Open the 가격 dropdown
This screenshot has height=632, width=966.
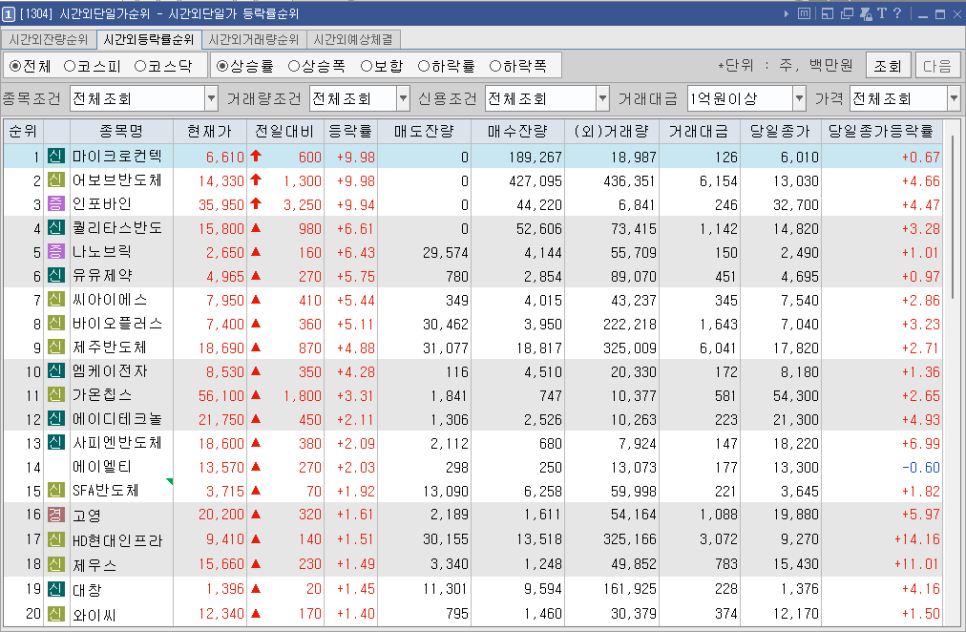pyautogui.click(x=954, y=99)
